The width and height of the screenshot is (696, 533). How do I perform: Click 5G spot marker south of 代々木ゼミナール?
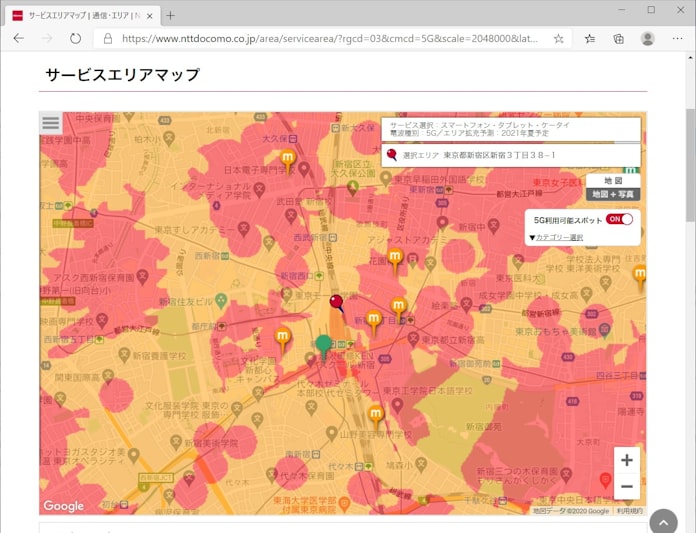point(376,416)
